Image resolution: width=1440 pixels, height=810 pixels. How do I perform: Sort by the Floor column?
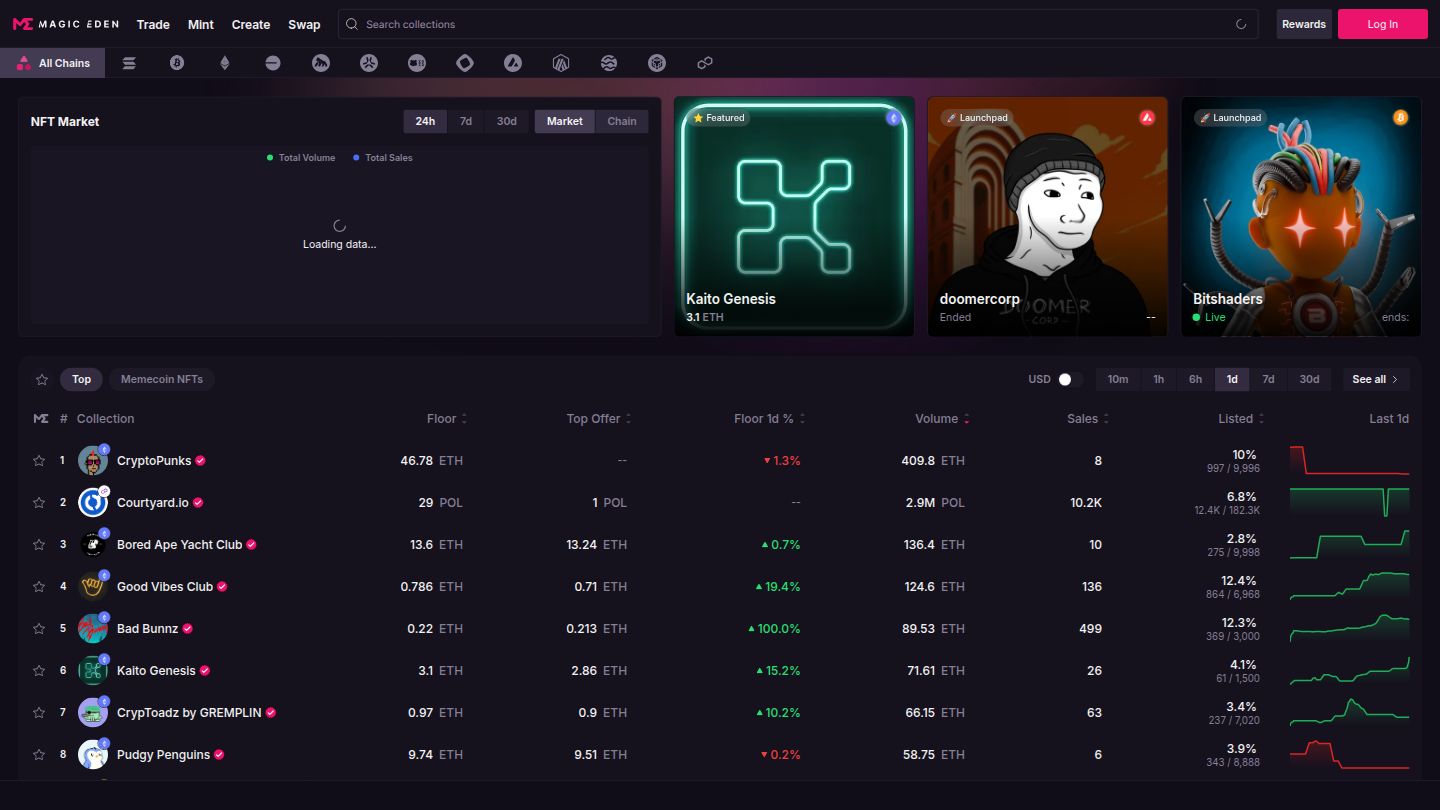447,419
